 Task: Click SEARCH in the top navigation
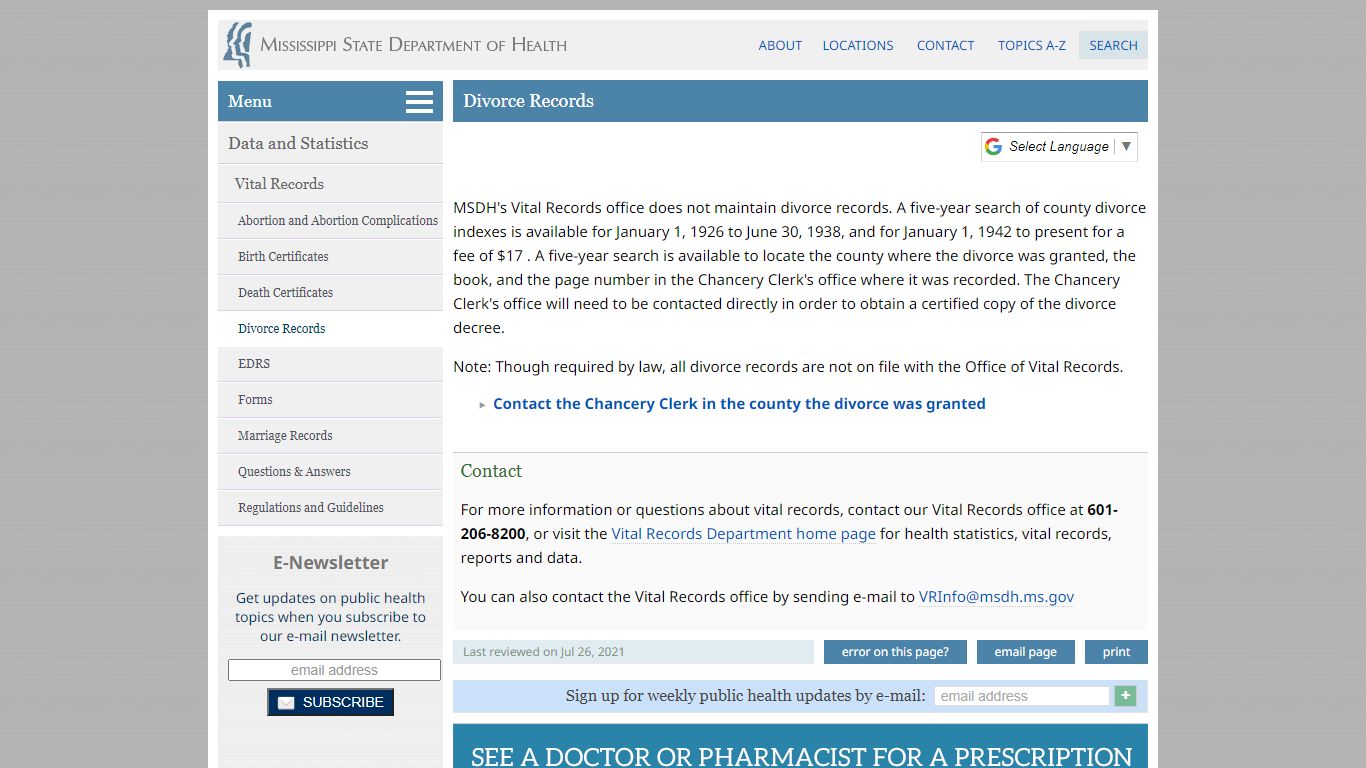(x=1113, y=45)
